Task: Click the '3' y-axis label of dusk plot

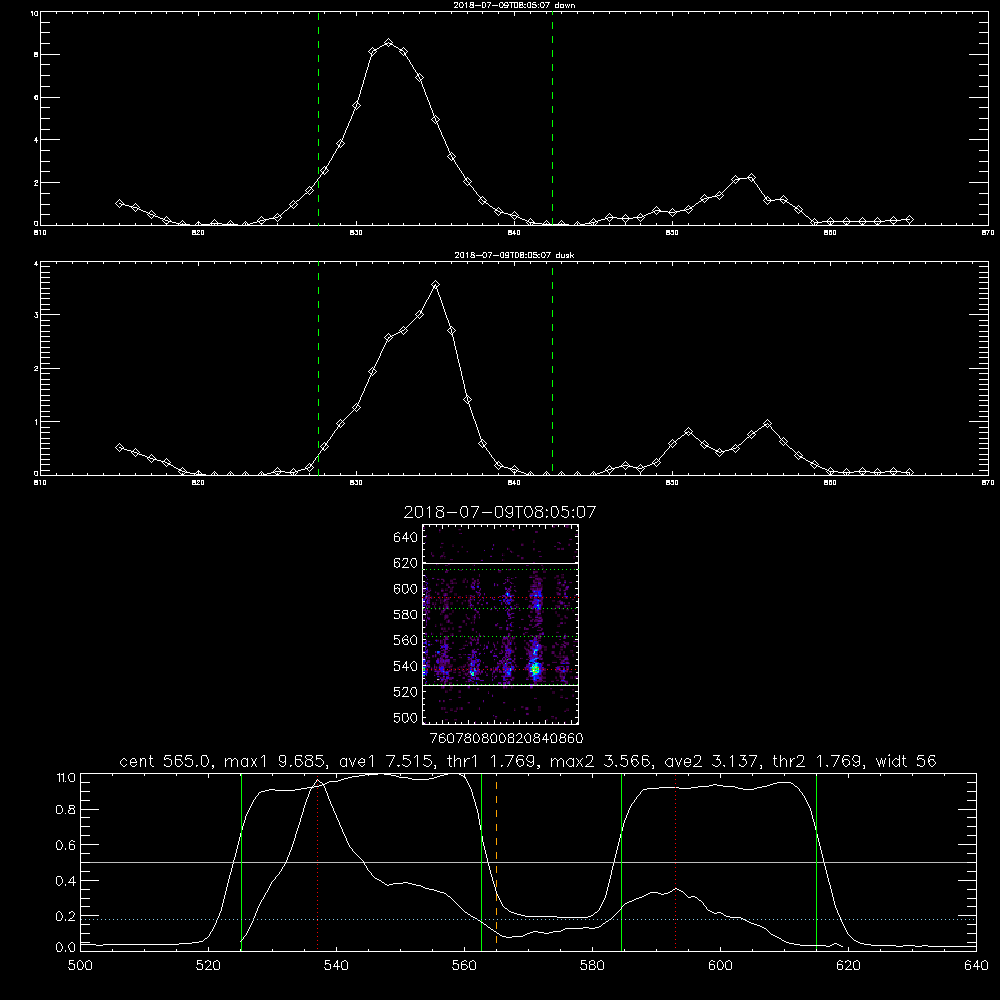Action: tap(36, 315)
